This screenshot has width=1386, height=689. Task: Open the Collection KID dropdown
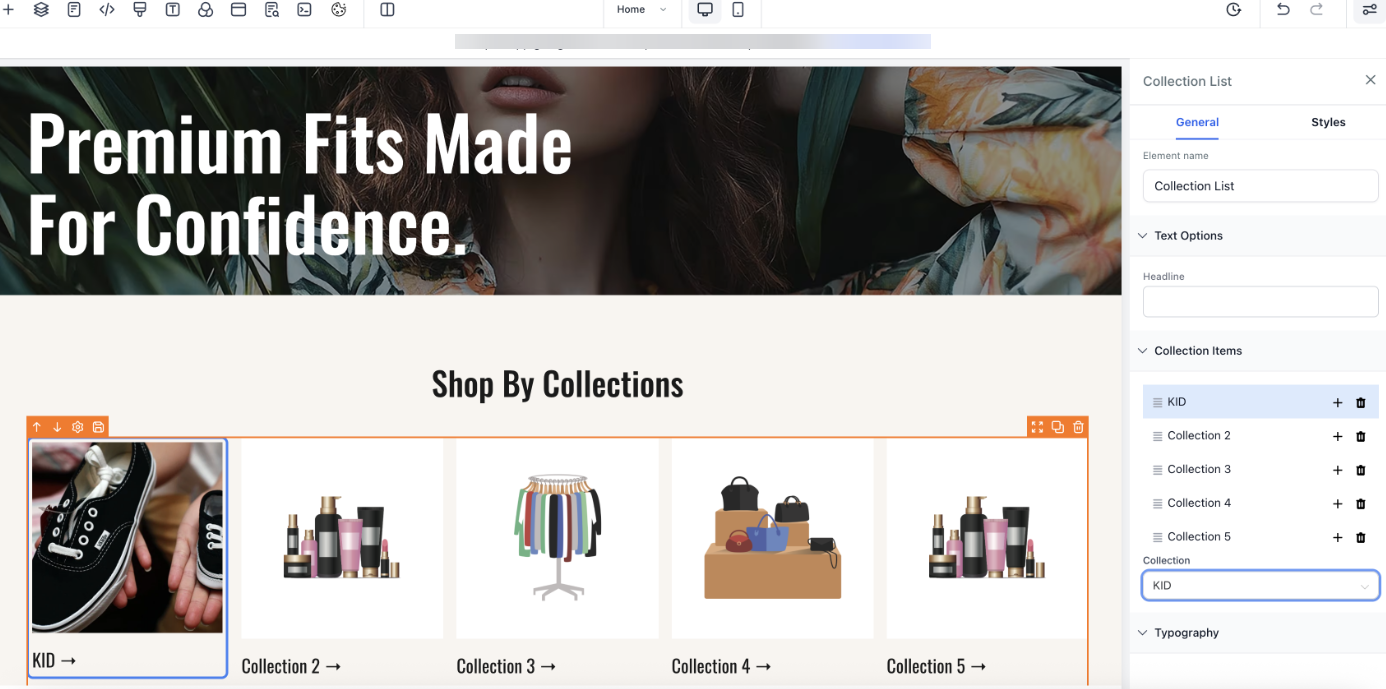(1260, 586)
